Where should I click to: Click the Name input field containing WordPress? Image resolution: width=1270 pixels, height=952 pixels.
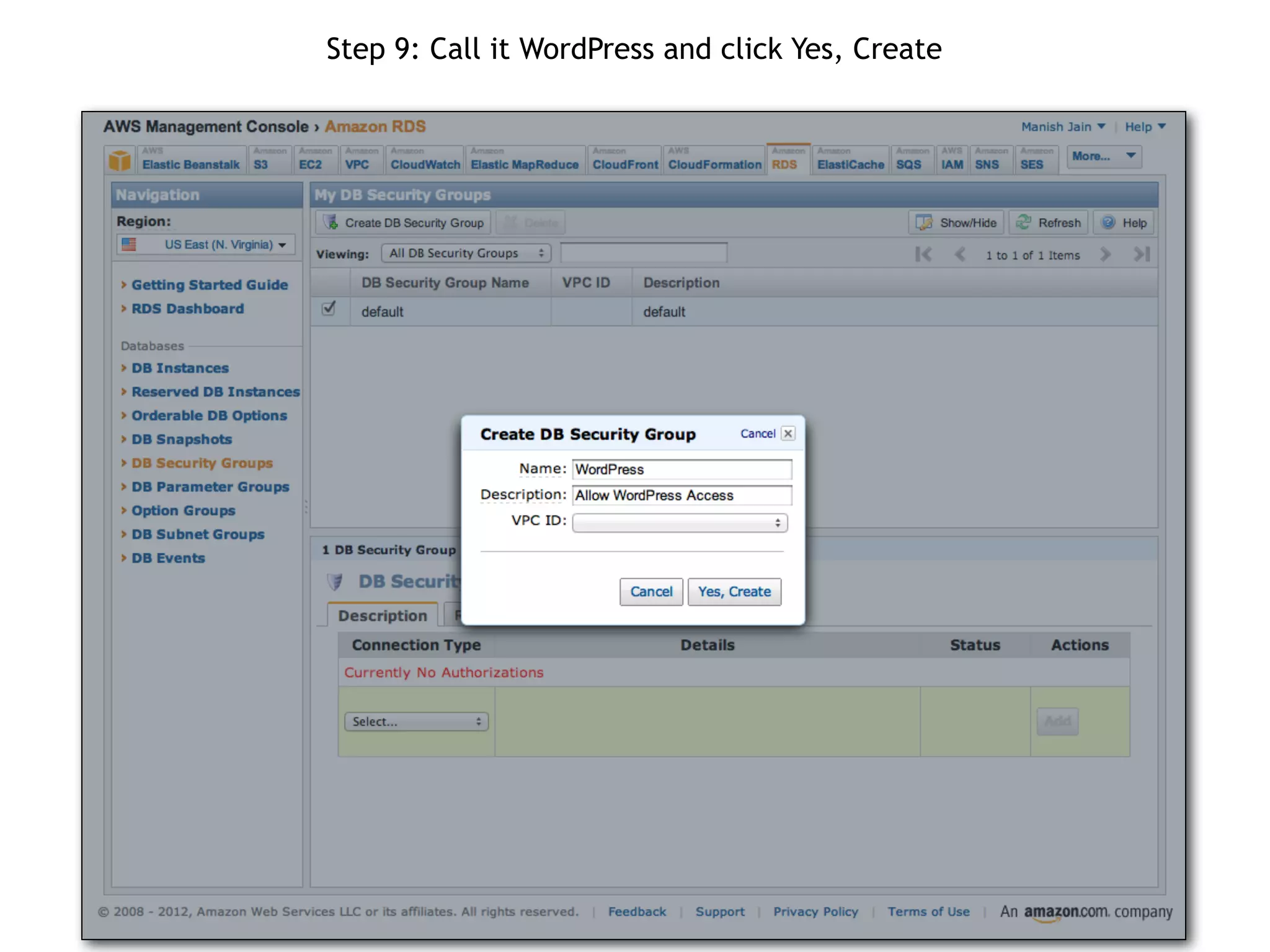coord(682,469)
